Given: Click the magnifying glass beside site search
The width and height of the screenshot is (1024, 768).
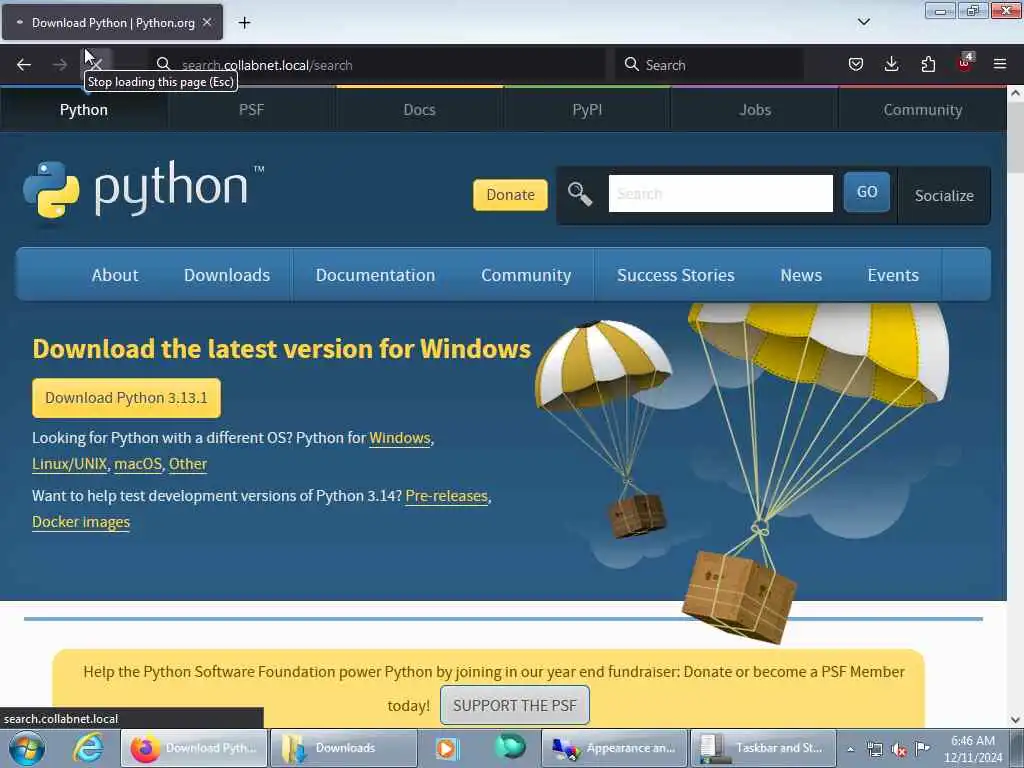Looking at the screenshot, I should coord(579,194).
